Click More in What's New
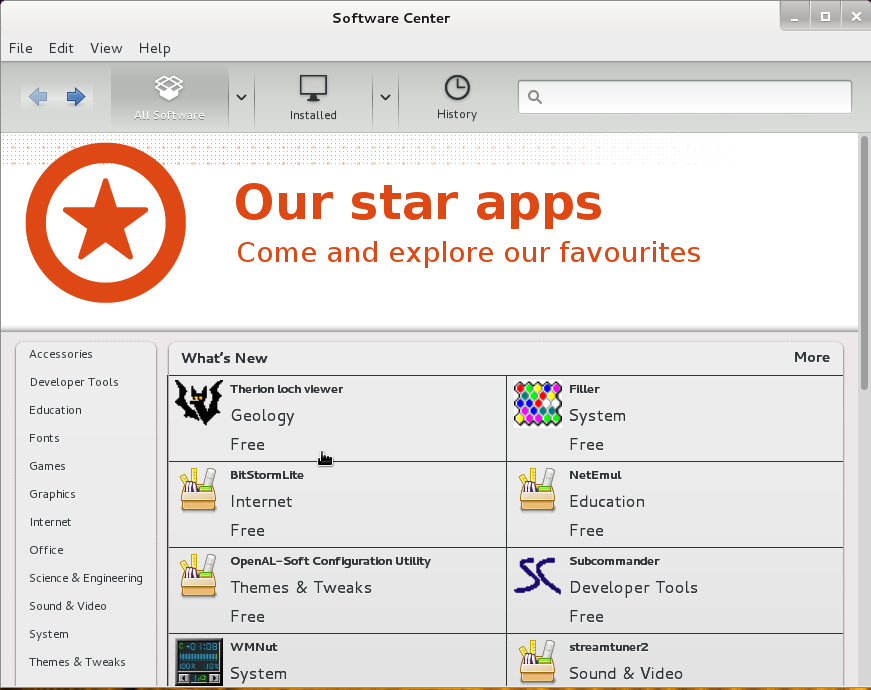Screen dimensions: 871x690 coord(812,357)
